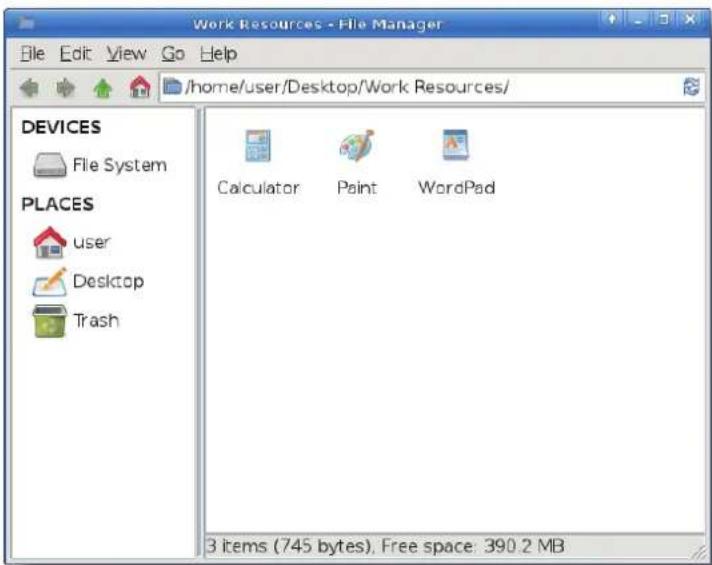
Task: Click the DEVICES section header
Action: click(61, 127)
